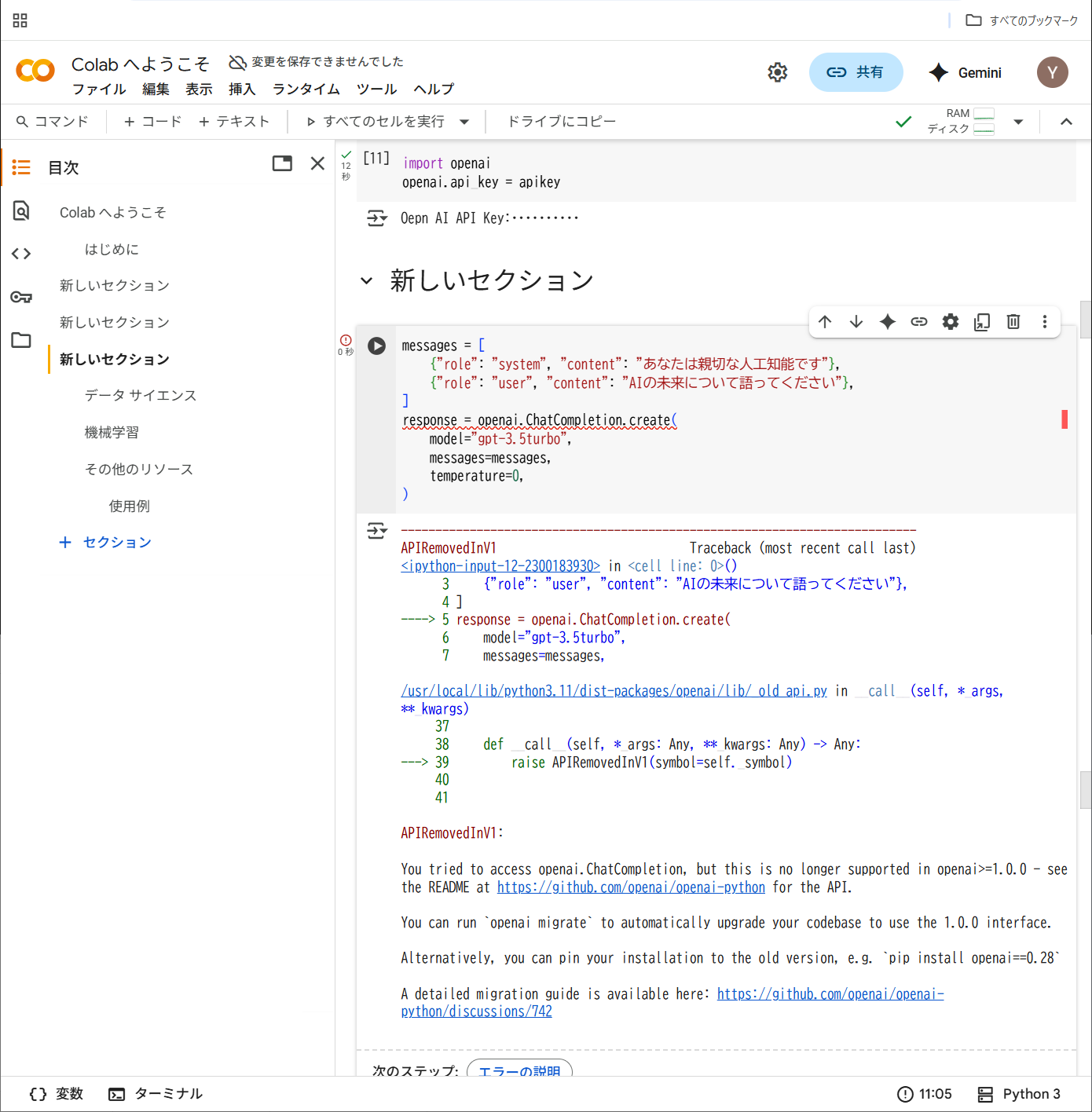Collapse the 新しいセクション heading
1092x1112 pixels.
(366, 281)
